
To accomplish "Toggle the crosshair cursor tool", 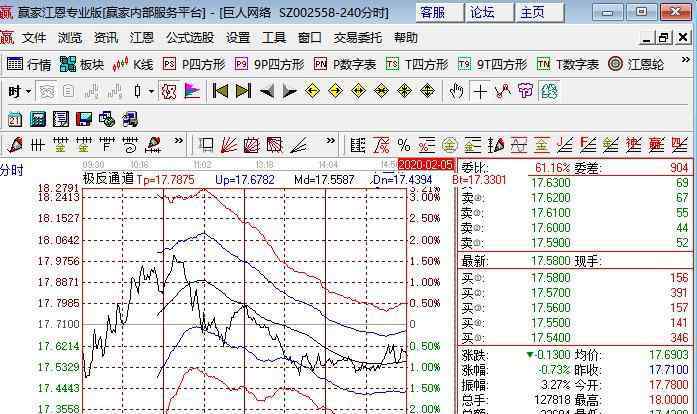I will tap(480, 92).
